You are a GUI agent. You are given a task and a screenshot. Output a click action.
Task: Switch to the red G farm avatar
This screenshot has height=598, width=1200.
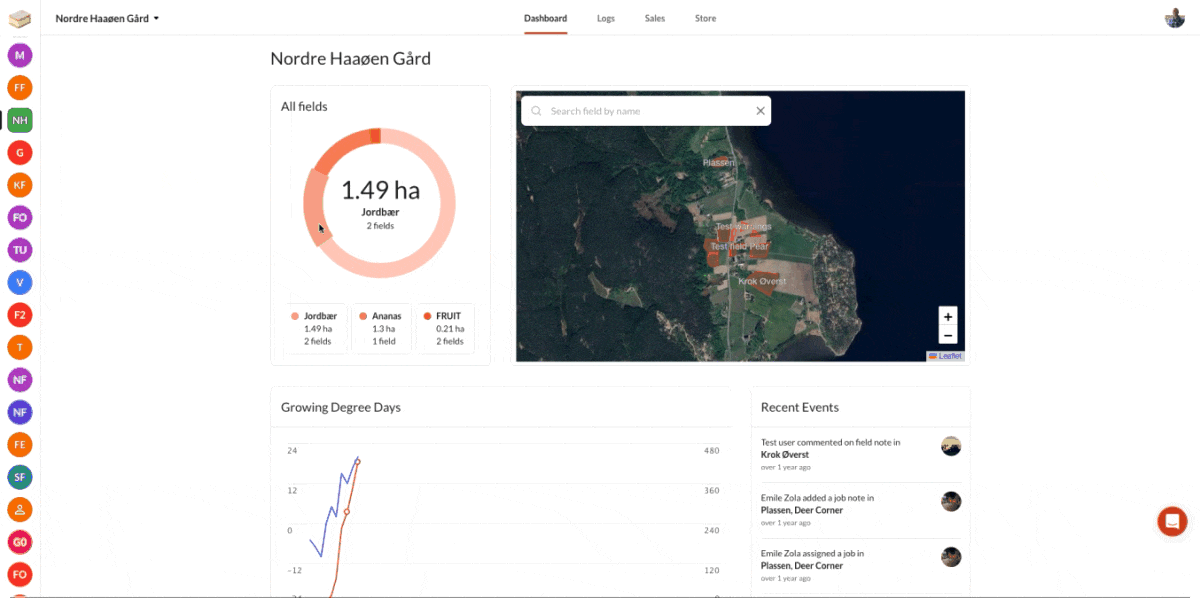20,153
